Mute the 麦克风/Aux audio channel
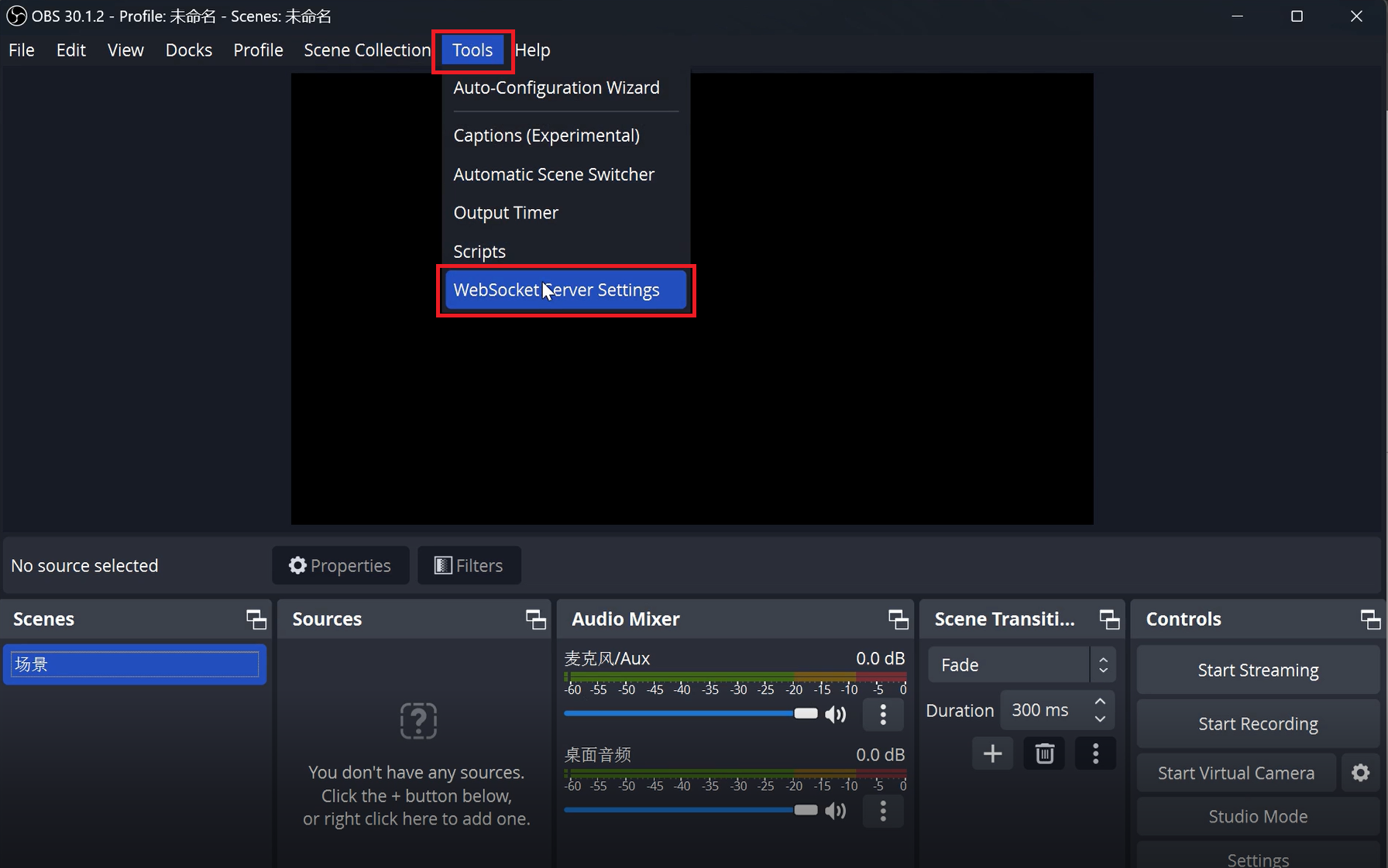The width and height of the screenshot is (1388, 868). (836, 714)
